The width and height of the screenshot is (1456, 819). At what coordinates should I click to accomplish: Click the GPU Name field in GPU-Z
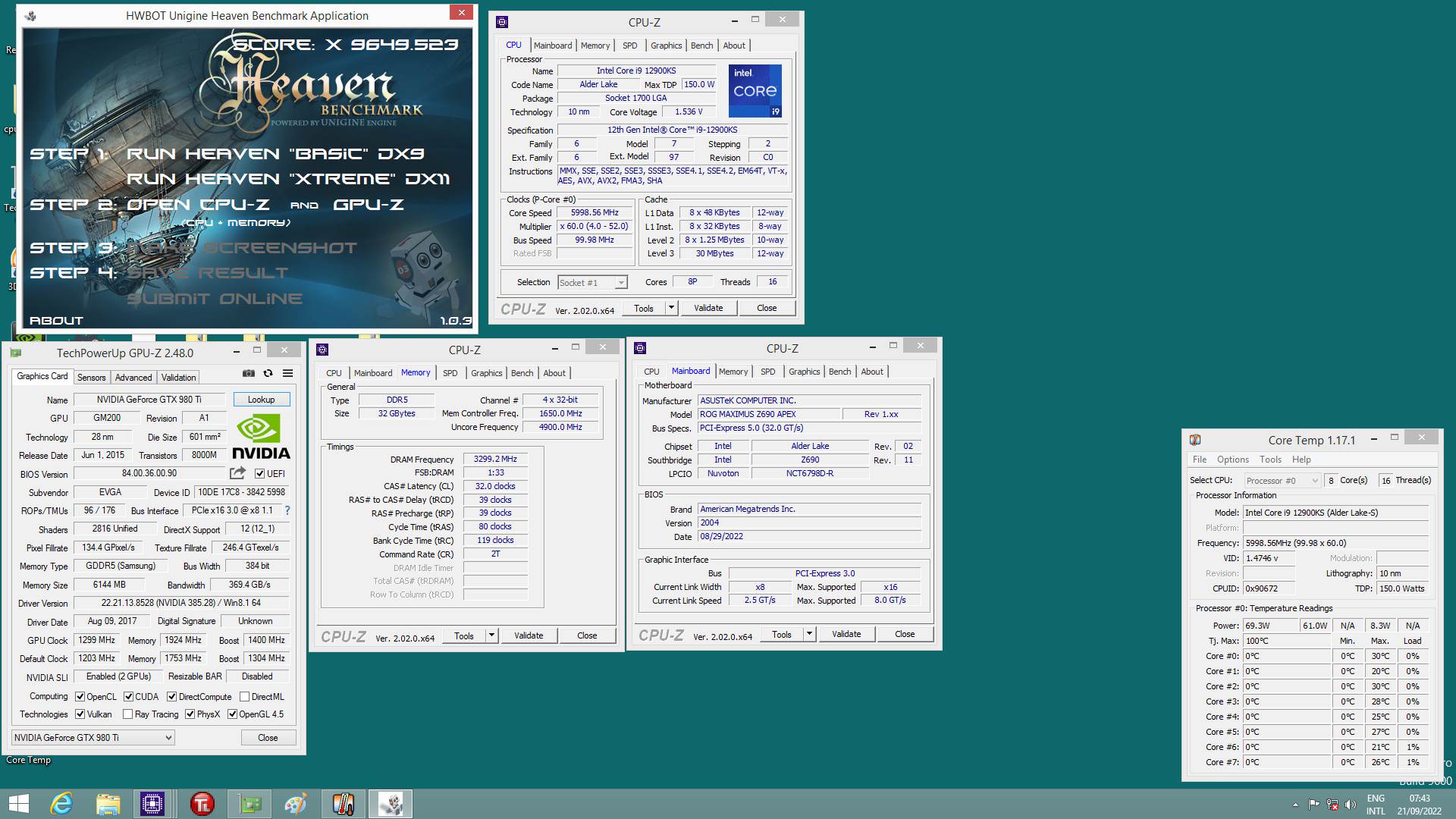(x=149, y=400)
